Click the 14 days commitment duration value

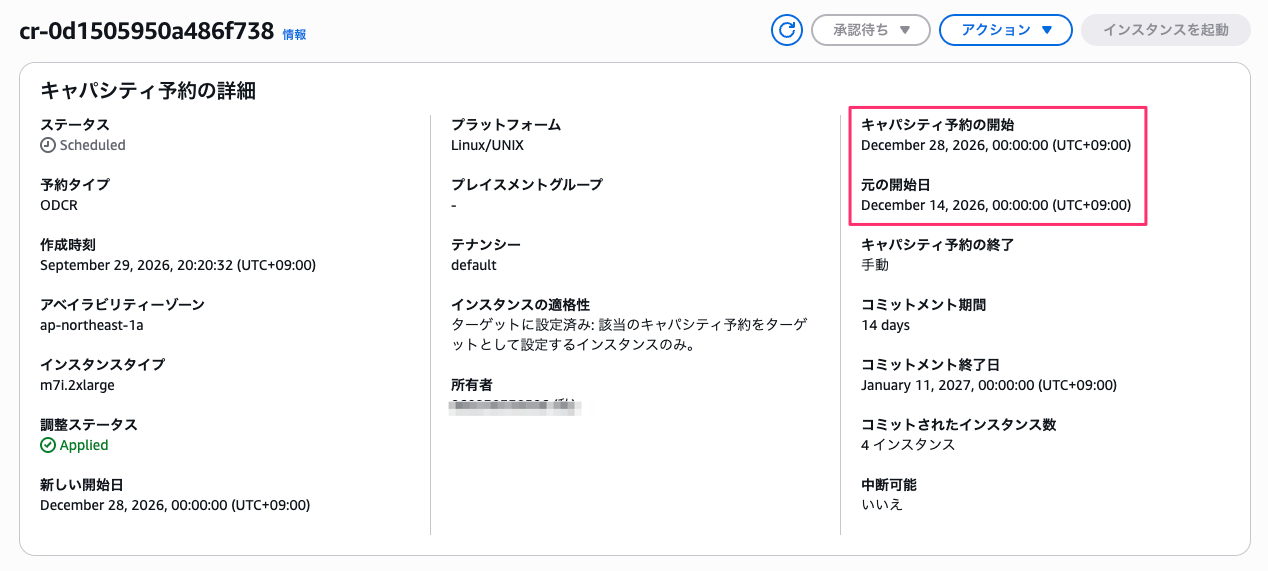(885, 325)
